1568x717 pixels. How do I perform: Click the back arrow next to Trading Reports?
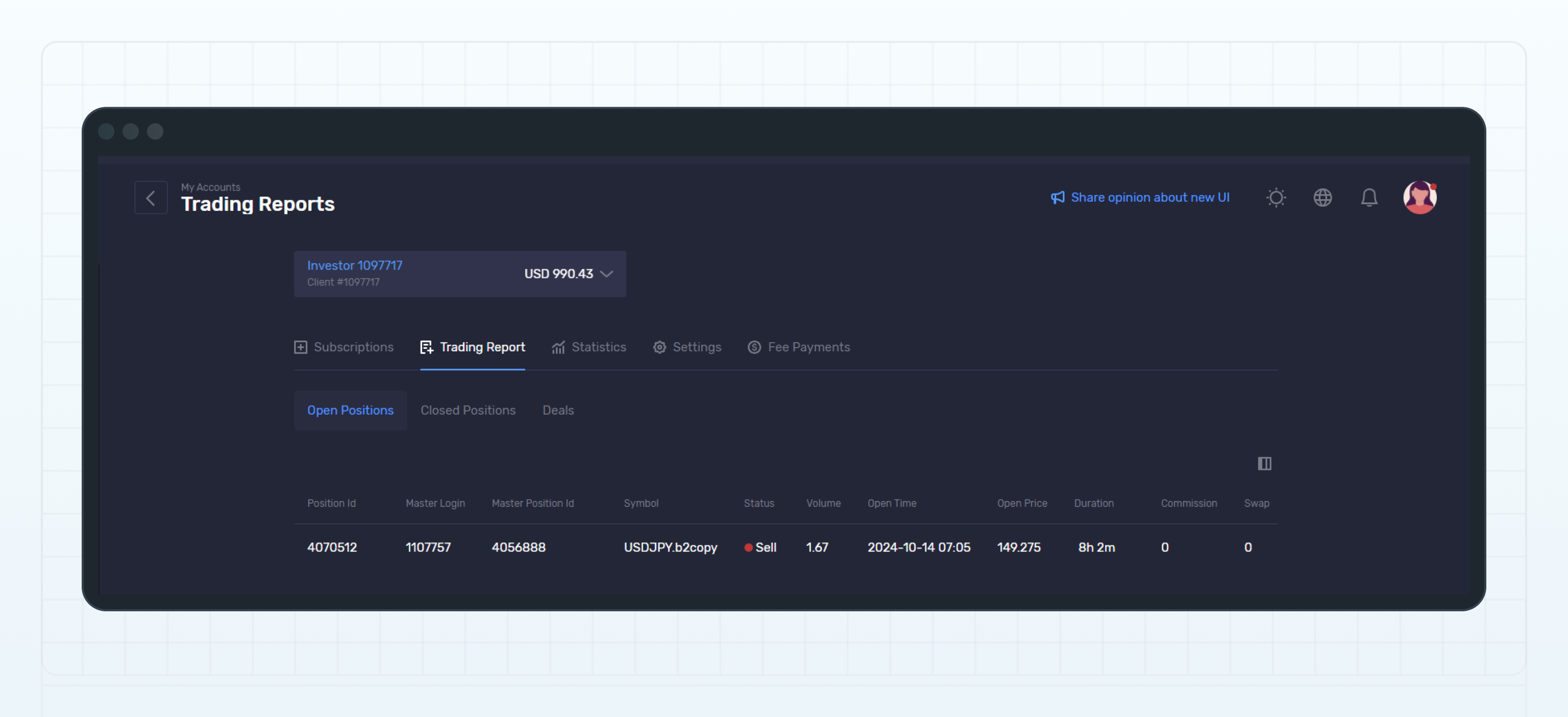click(x=151, y=197)
